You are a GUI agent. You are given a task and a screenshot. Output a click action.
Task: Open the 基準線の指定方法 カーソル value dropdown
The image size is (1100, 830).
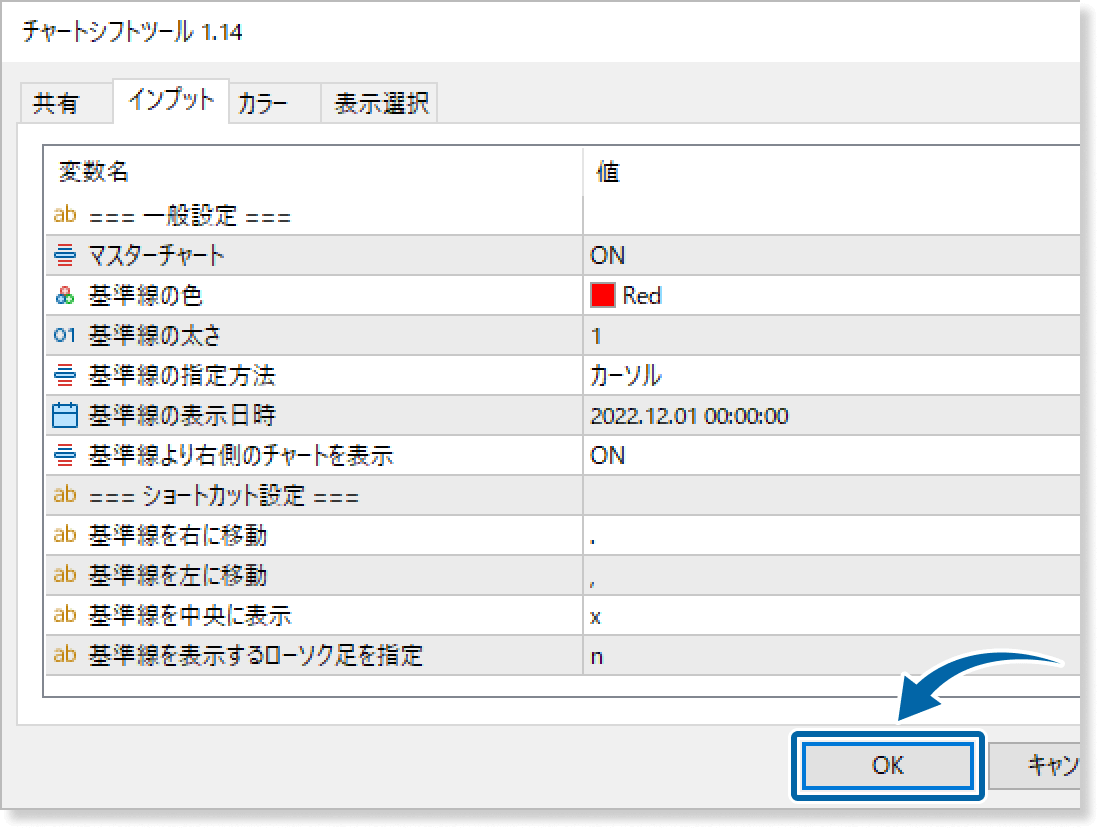(831, 375)
